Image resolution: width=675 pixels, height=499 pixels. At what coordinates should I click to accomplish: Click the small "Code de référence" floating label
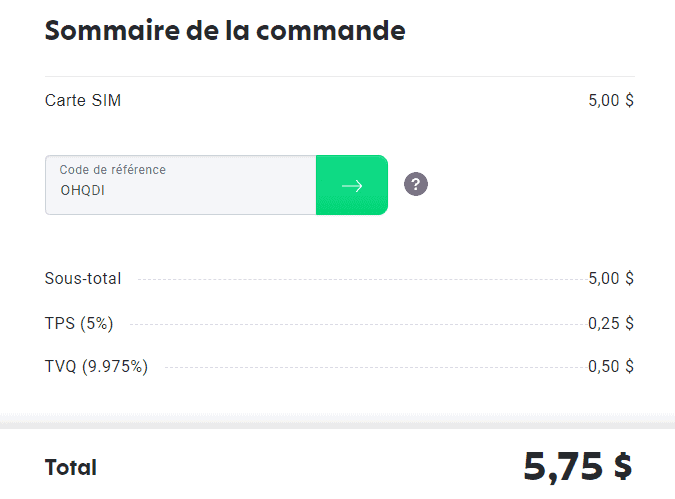point(112,170)
